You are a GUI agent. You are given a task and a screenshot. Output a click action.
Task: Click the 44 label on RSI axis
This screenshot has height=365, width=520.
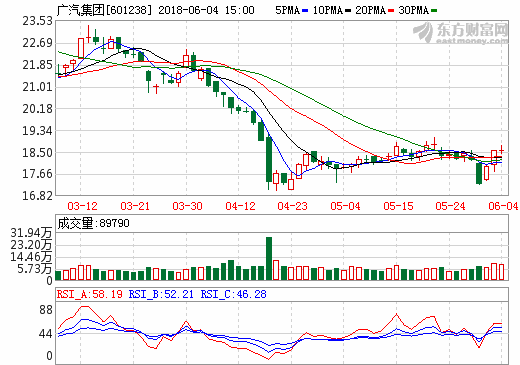point(46,334)
